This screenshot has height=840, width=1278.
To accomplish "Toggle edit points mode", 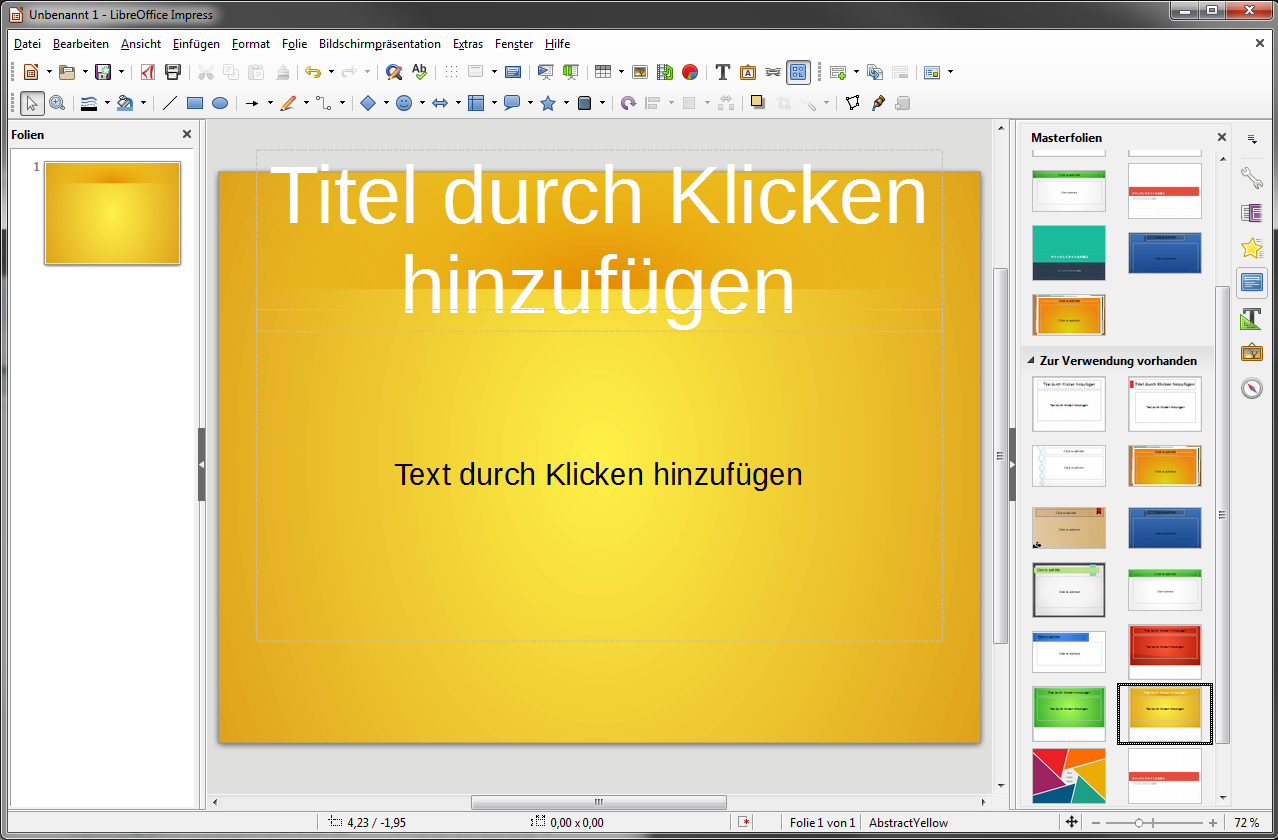I will pos(853,103).
